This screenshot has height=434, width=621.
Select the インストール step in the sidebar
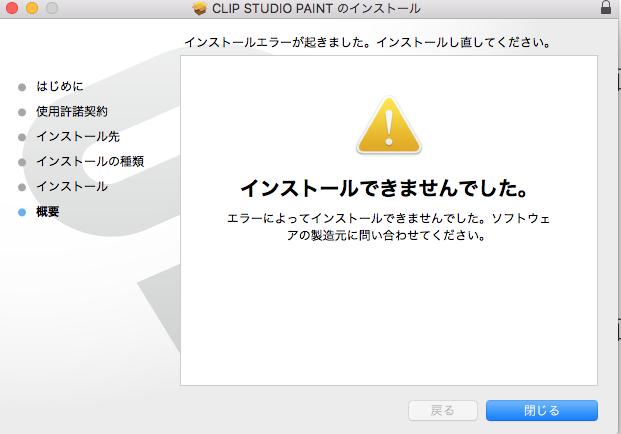(x=72, y=187)
